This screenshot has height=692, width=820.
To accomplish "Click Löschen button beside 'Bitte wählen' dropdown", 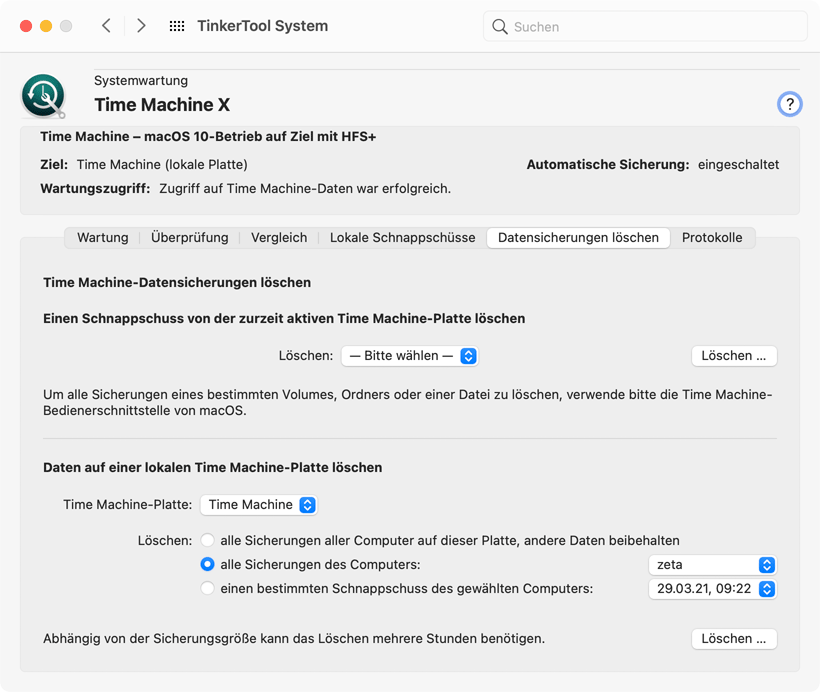I will (x=734, y=356).
